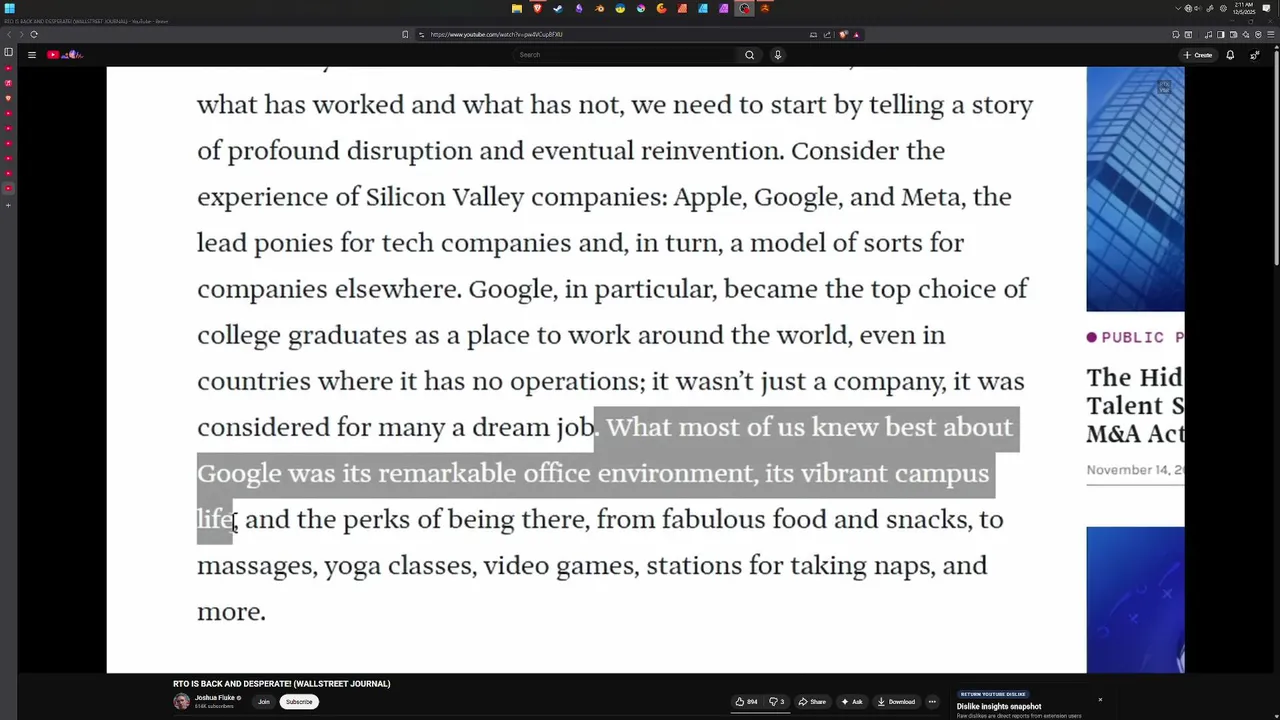Select the youtube.com address bar URL
This screenshot has height=720, width=1280.
(x=496, y=34)
